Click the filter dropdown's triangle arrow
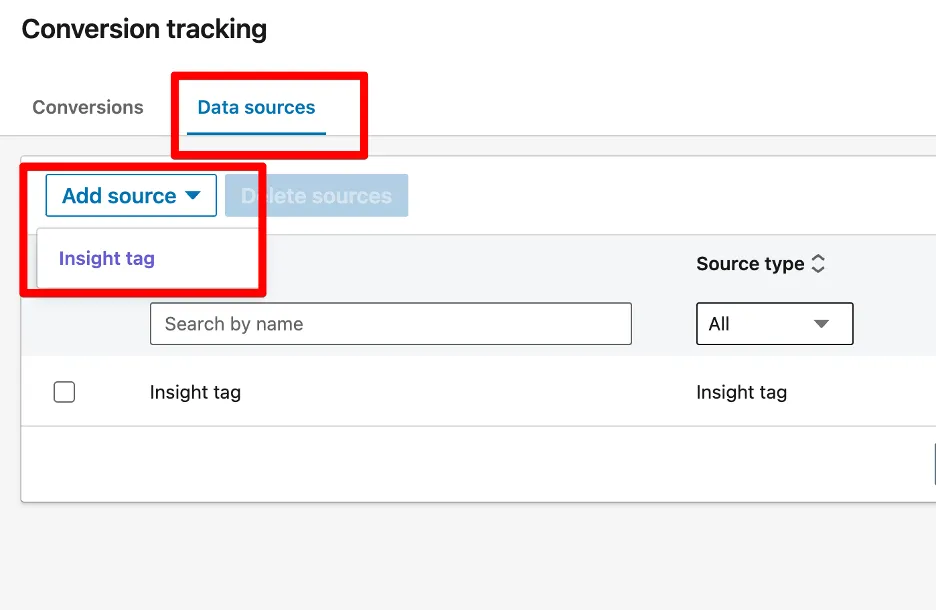 [x=822, y=324]
